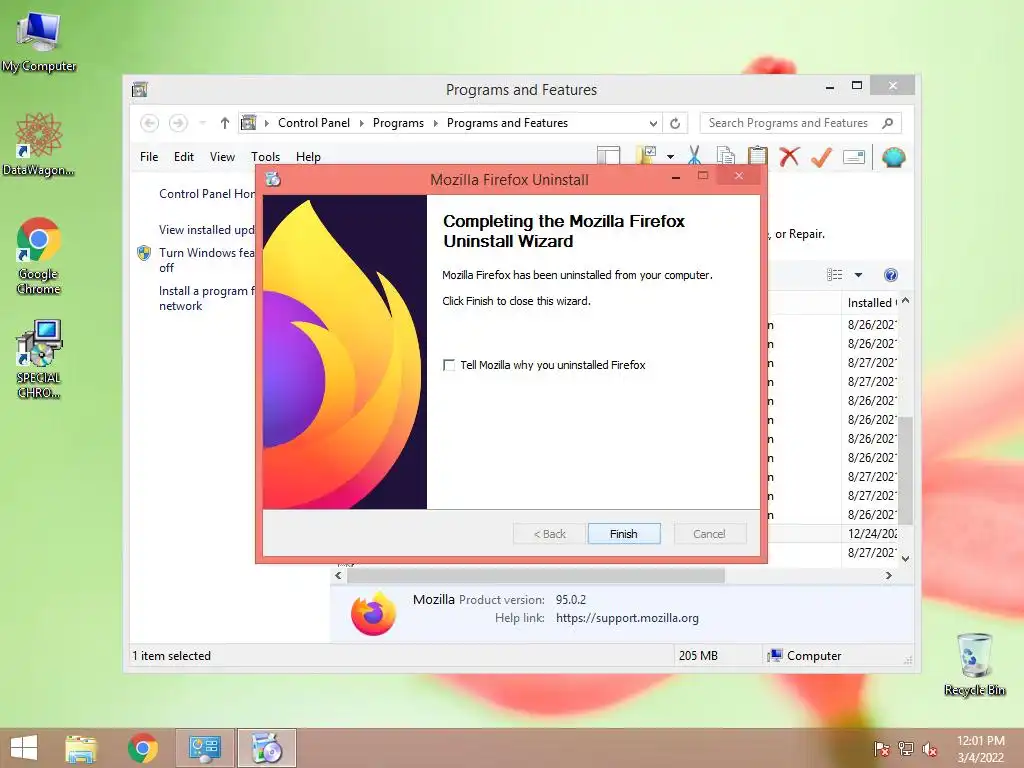Expand the recent locations dropdown arrow

click(x=202, y=123)
